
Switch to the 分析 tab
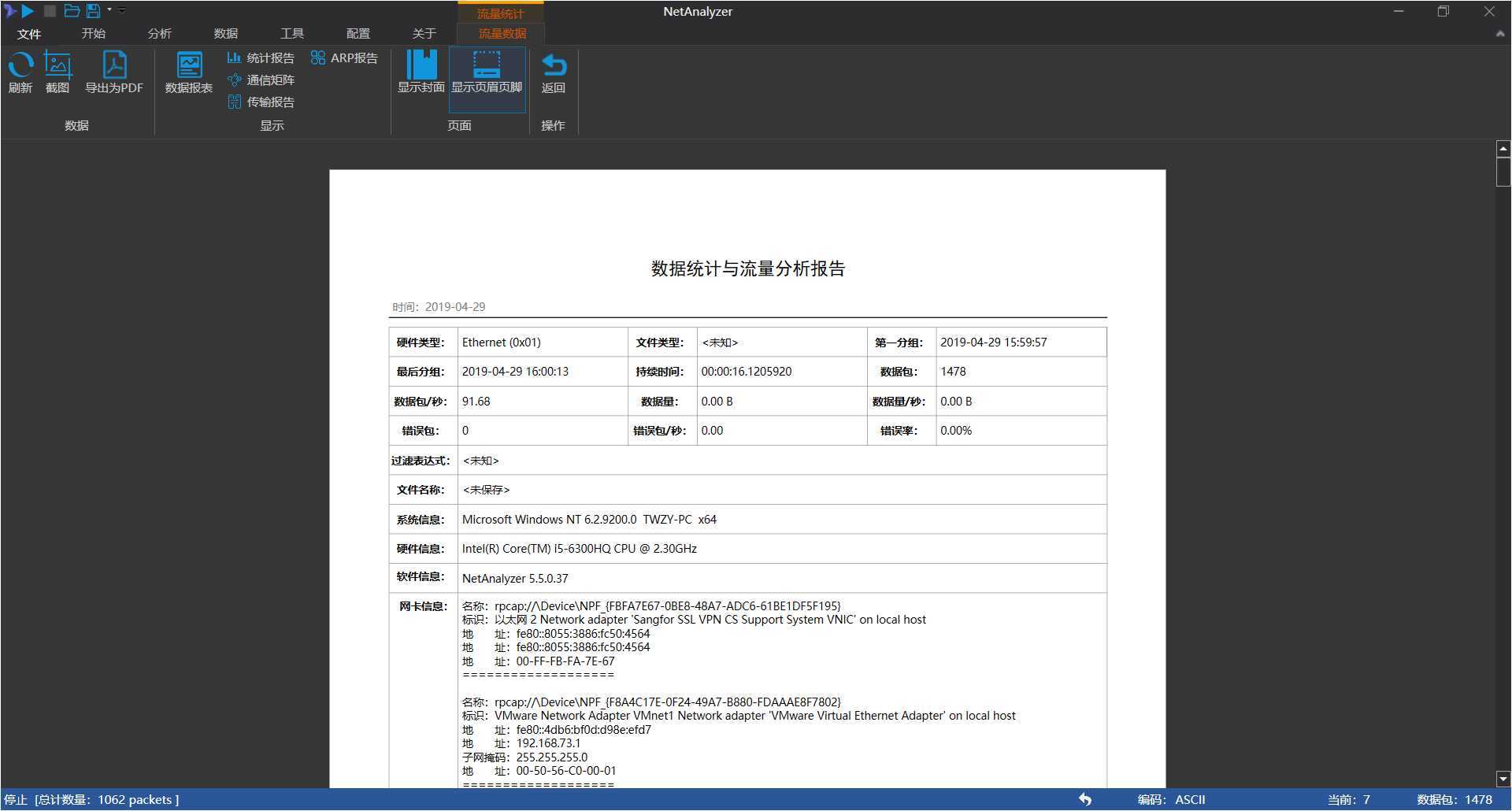pos(159,33)
